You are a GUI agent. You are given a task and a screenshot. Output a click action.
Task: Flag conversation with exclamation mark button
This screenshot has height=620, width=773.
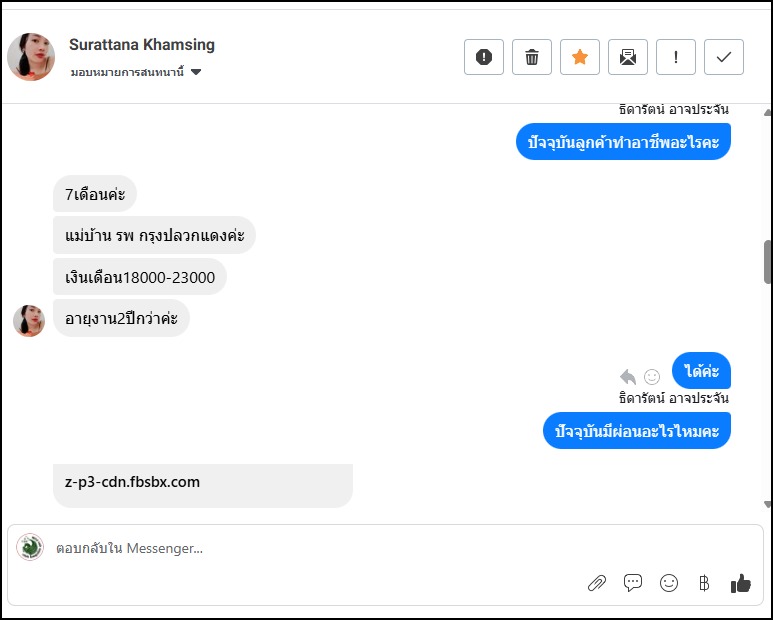click(x=676, y=57)
